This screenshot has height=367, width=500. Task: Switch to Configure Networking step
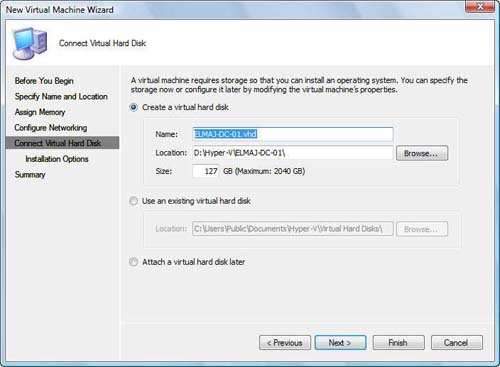[x=51, y=128]
